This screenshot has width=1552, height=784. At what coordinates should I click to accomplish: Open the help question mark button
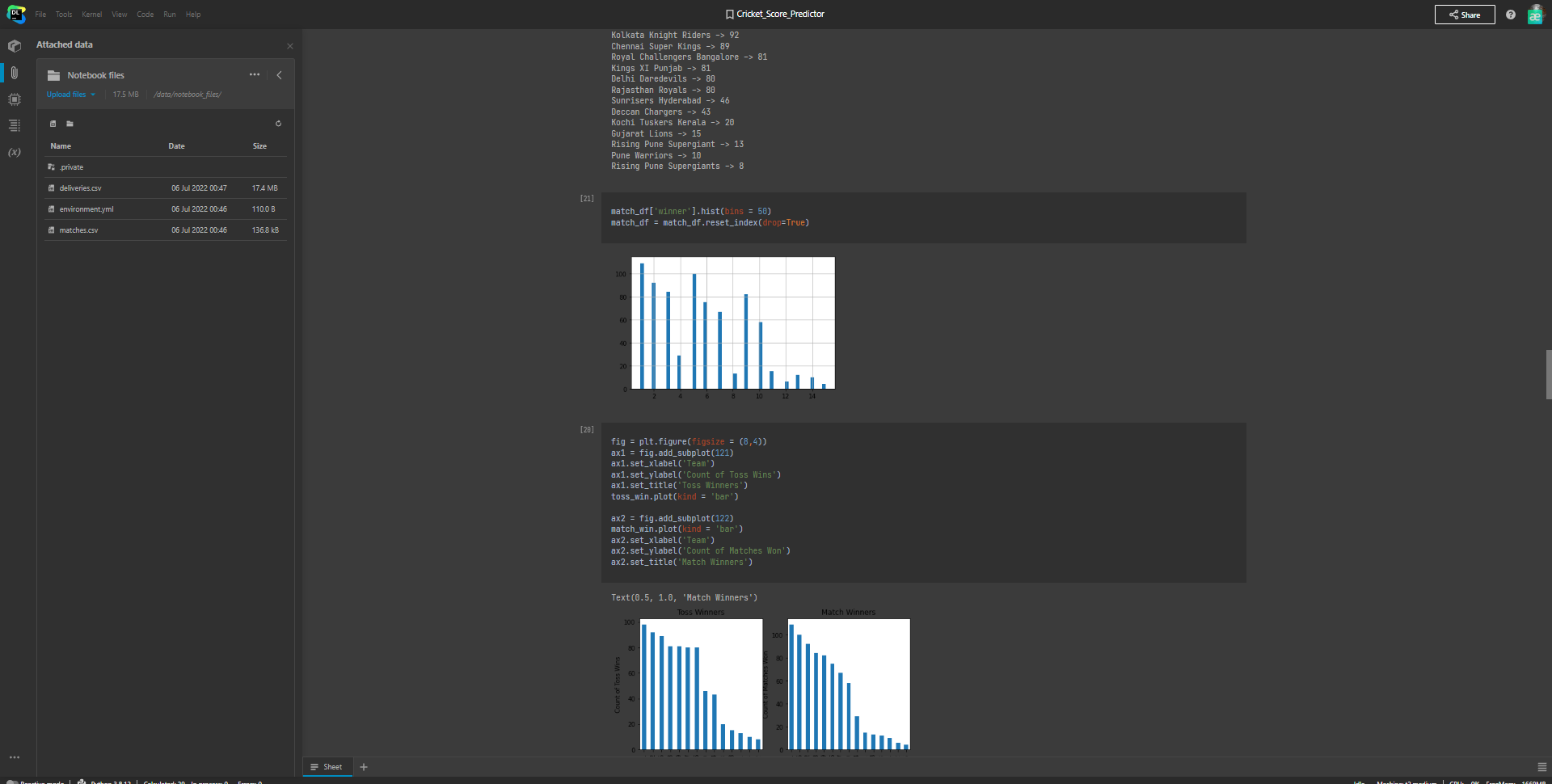click(1510, 15)
